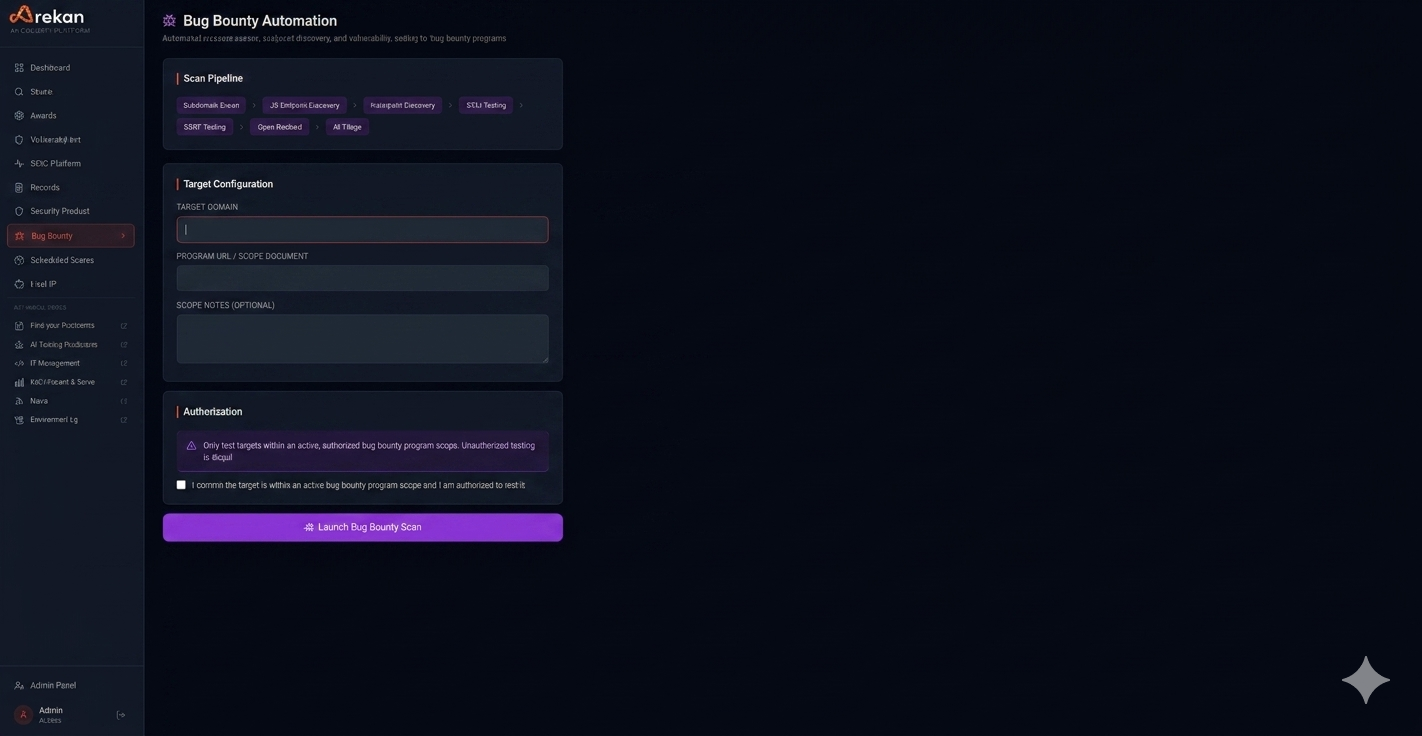Open the Dashboard from the sidebar
The image size is (1422, 736).
50,67
